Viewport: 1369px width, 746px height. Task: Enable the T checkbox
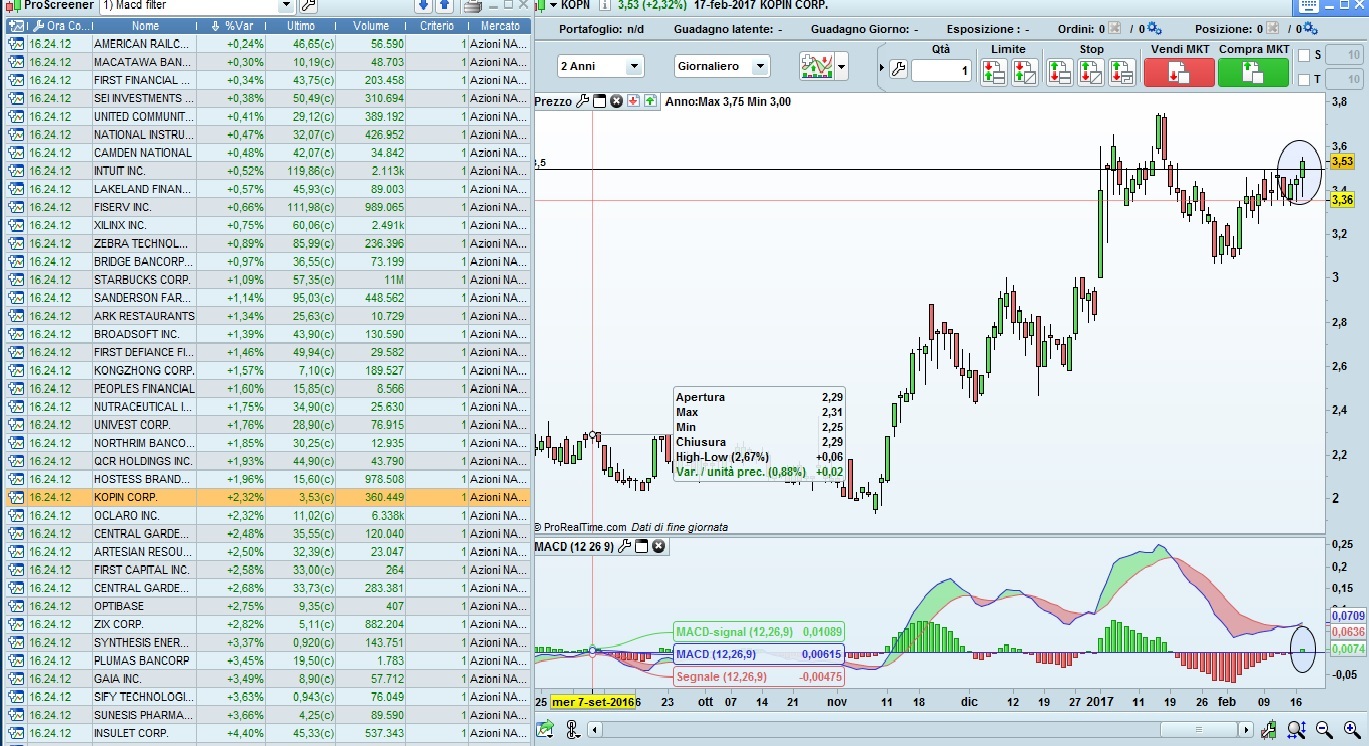pos(1303,80)
